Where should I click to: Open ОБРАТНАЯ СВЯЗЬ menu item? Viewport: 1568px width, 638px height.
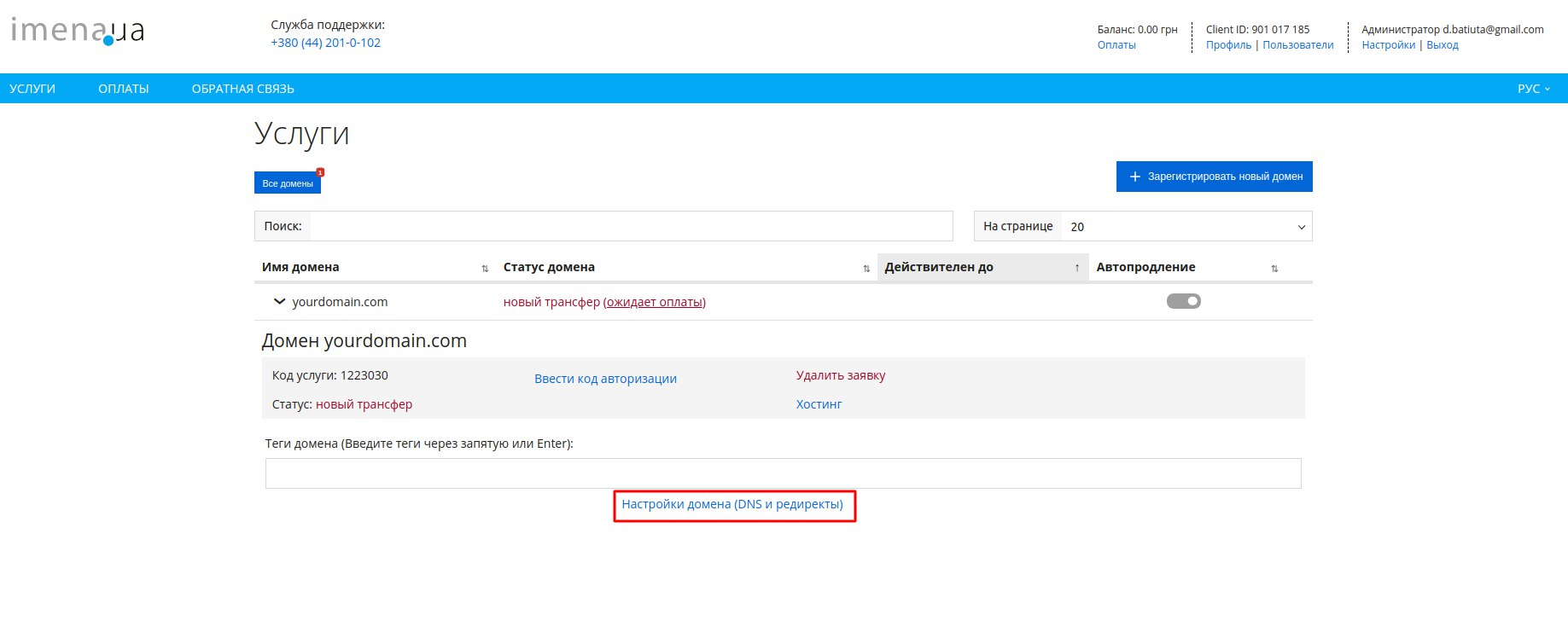243,89
